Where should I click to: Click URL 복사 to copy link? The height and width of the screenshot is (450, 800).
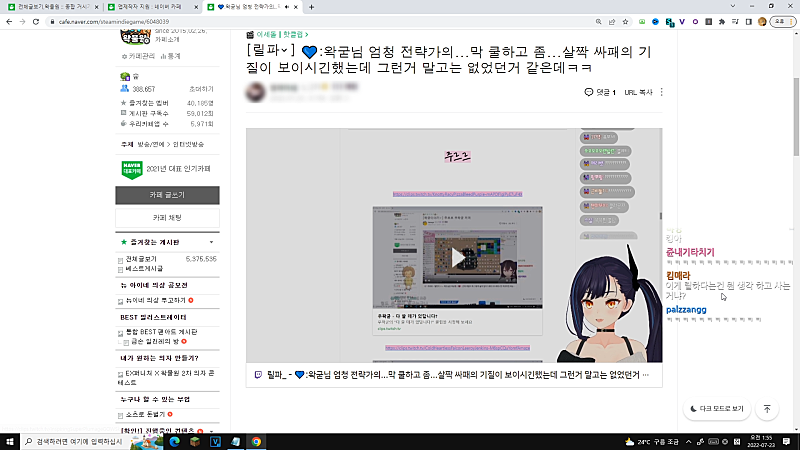coord(638,92)
